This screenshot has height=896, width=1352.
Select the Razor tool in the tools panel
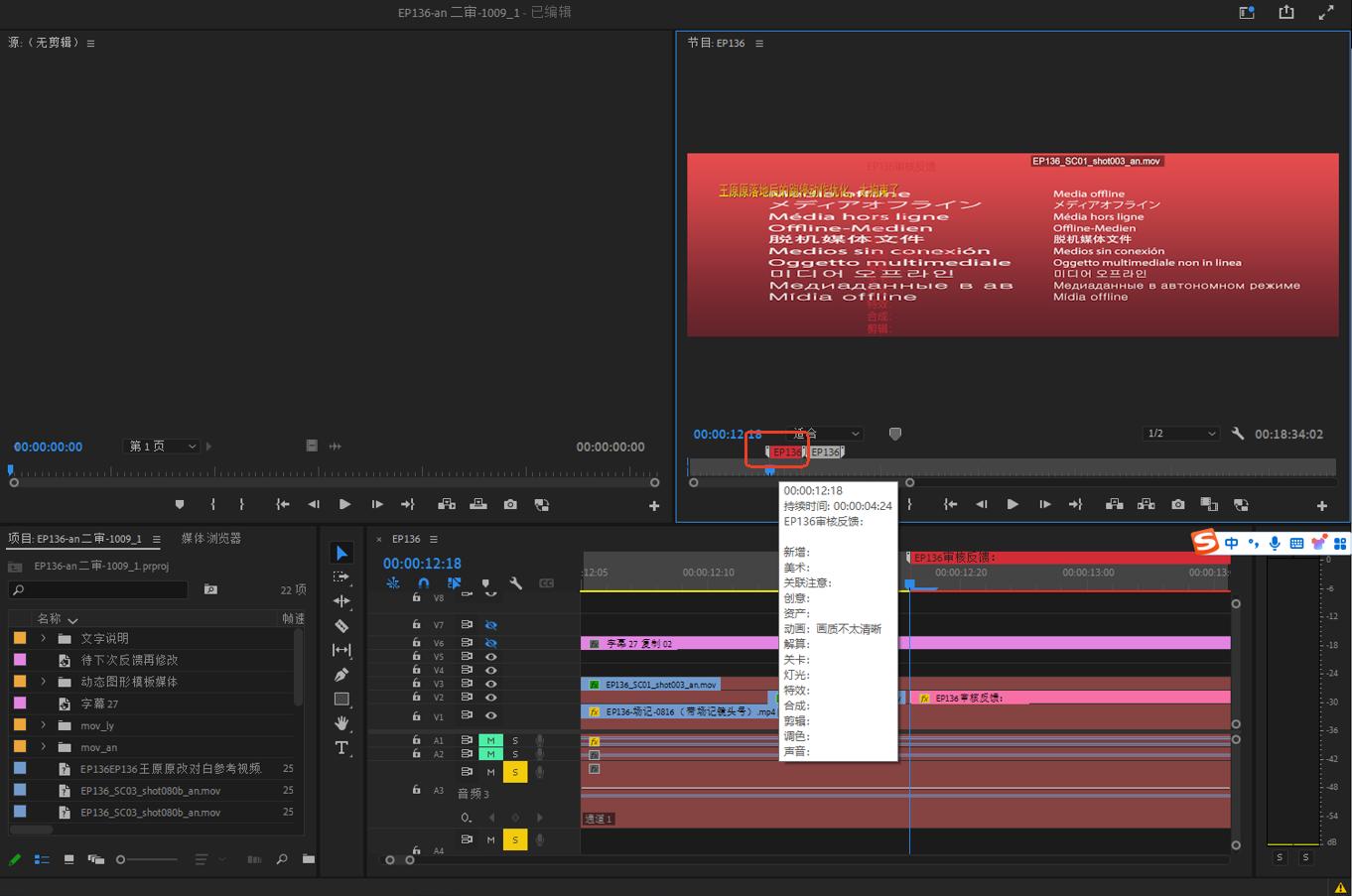point(341,626)
